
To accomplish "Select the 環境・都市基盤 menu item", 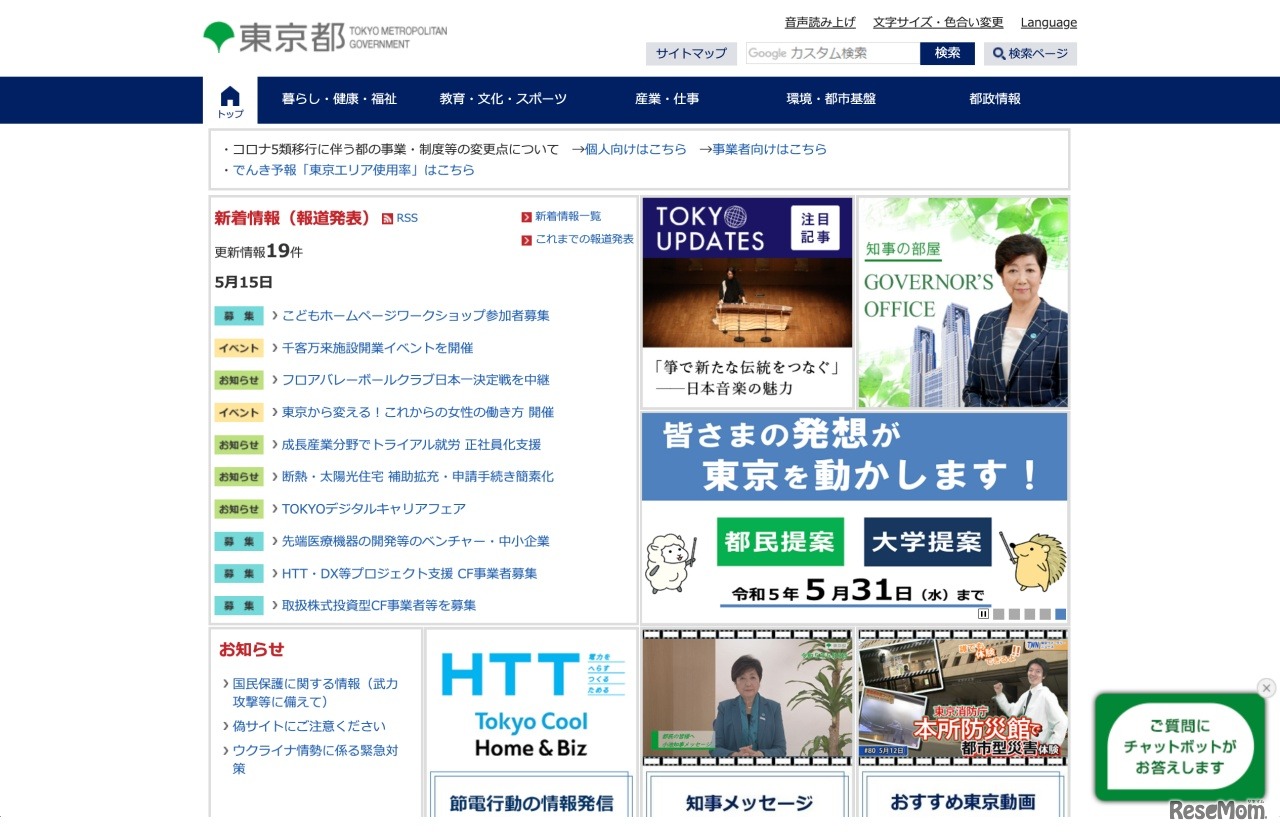I will tap(831, 99).
